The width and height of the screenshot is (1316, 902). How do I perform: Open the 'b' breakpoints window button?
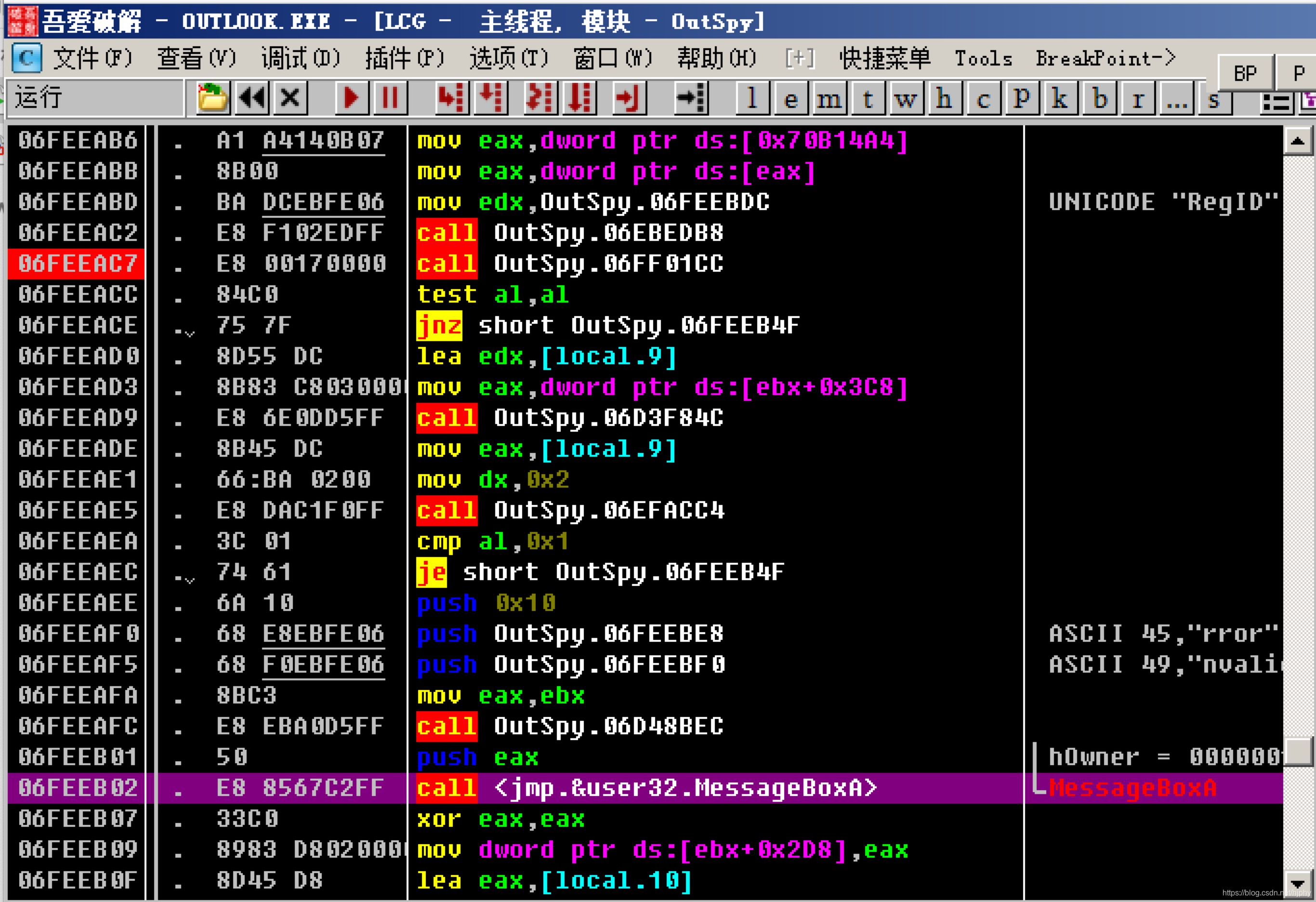coord(1100,99)
